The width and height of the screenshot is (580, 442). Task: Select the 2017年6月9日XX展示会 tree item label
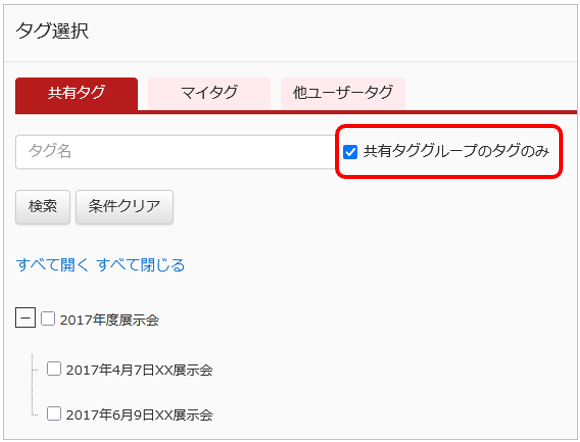pyautogui.click(x=139, y=415)
